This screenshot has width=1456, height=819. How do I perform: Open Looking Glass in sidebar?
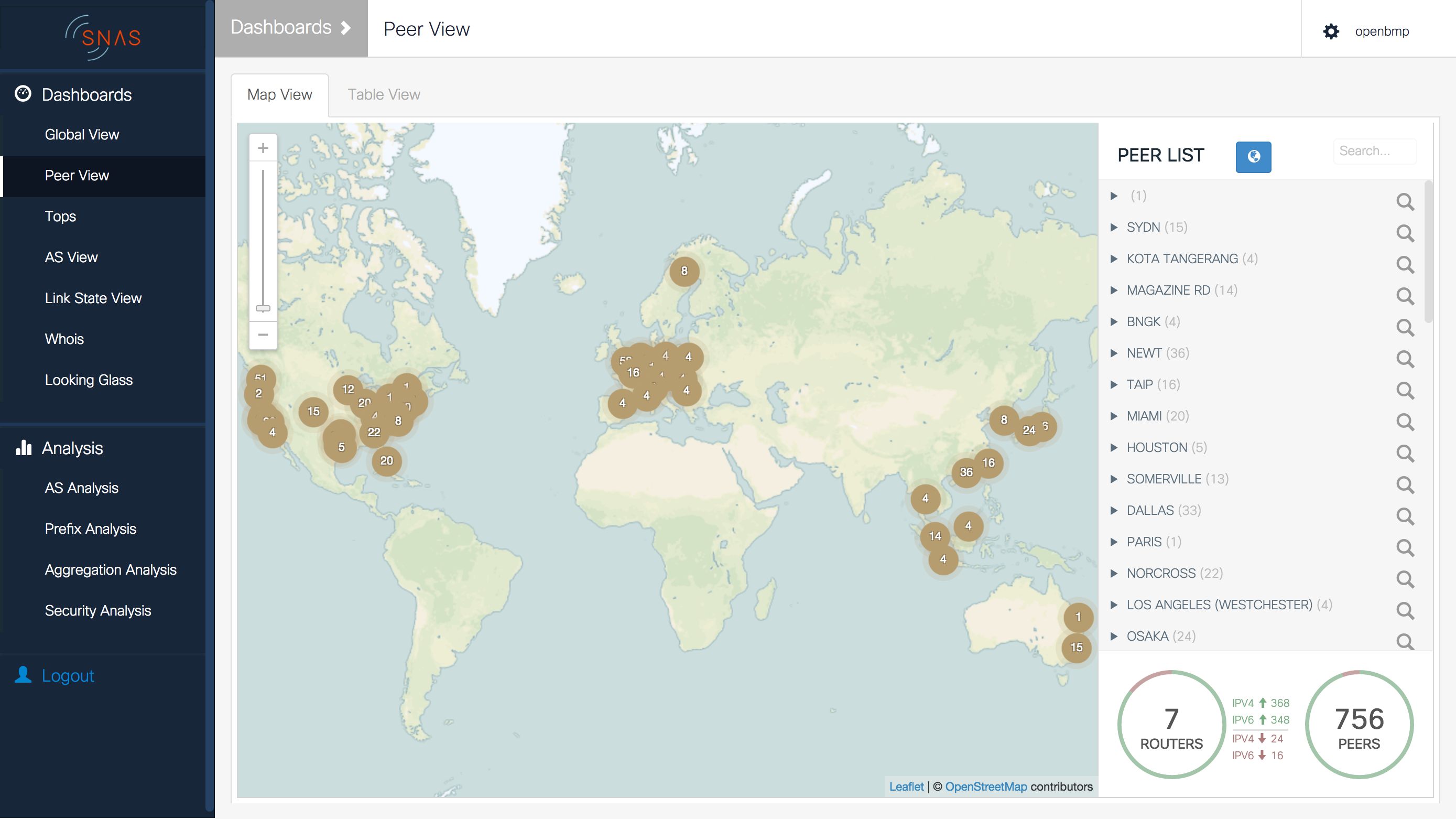[x=89, y=380]
